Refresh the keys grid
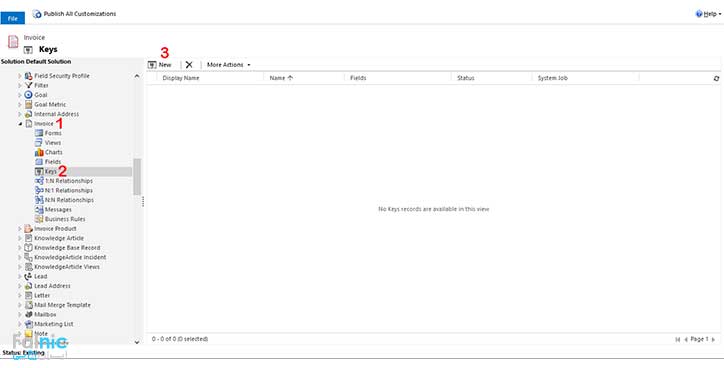The height and width of the screenshot is (368, 724). click(716, 78)
